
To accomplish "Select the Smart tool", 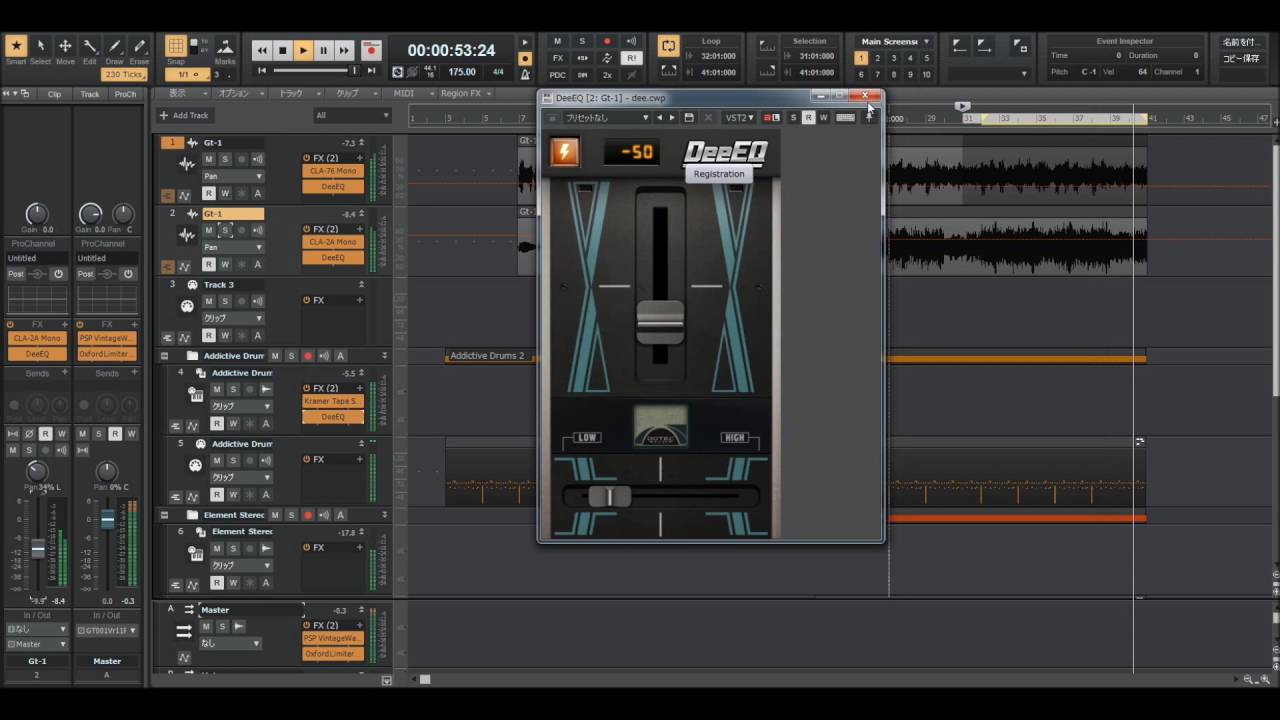I will pyautogui.click(x=16, y=47).
